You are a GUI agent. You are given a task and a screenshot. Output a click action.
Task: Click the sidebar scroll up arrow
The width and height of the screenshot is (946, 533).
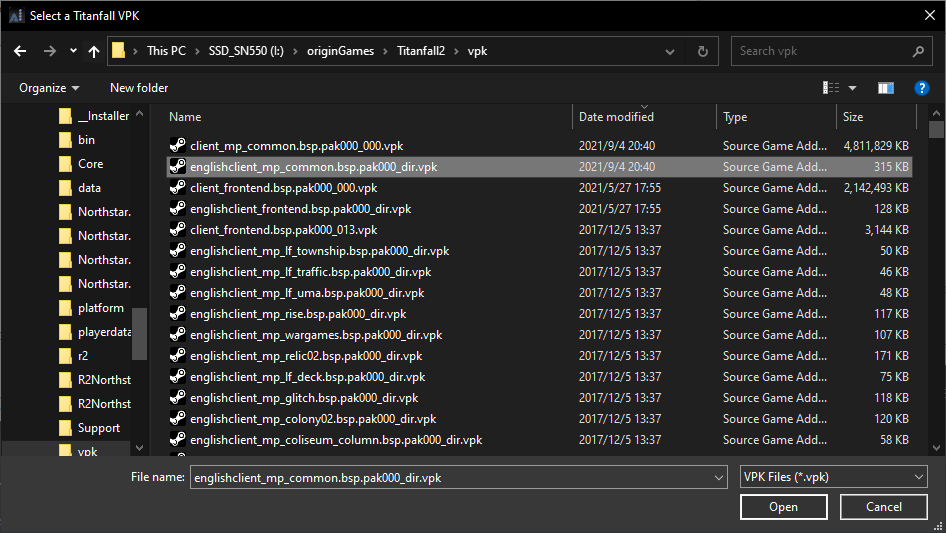click(x=139, y=113)
